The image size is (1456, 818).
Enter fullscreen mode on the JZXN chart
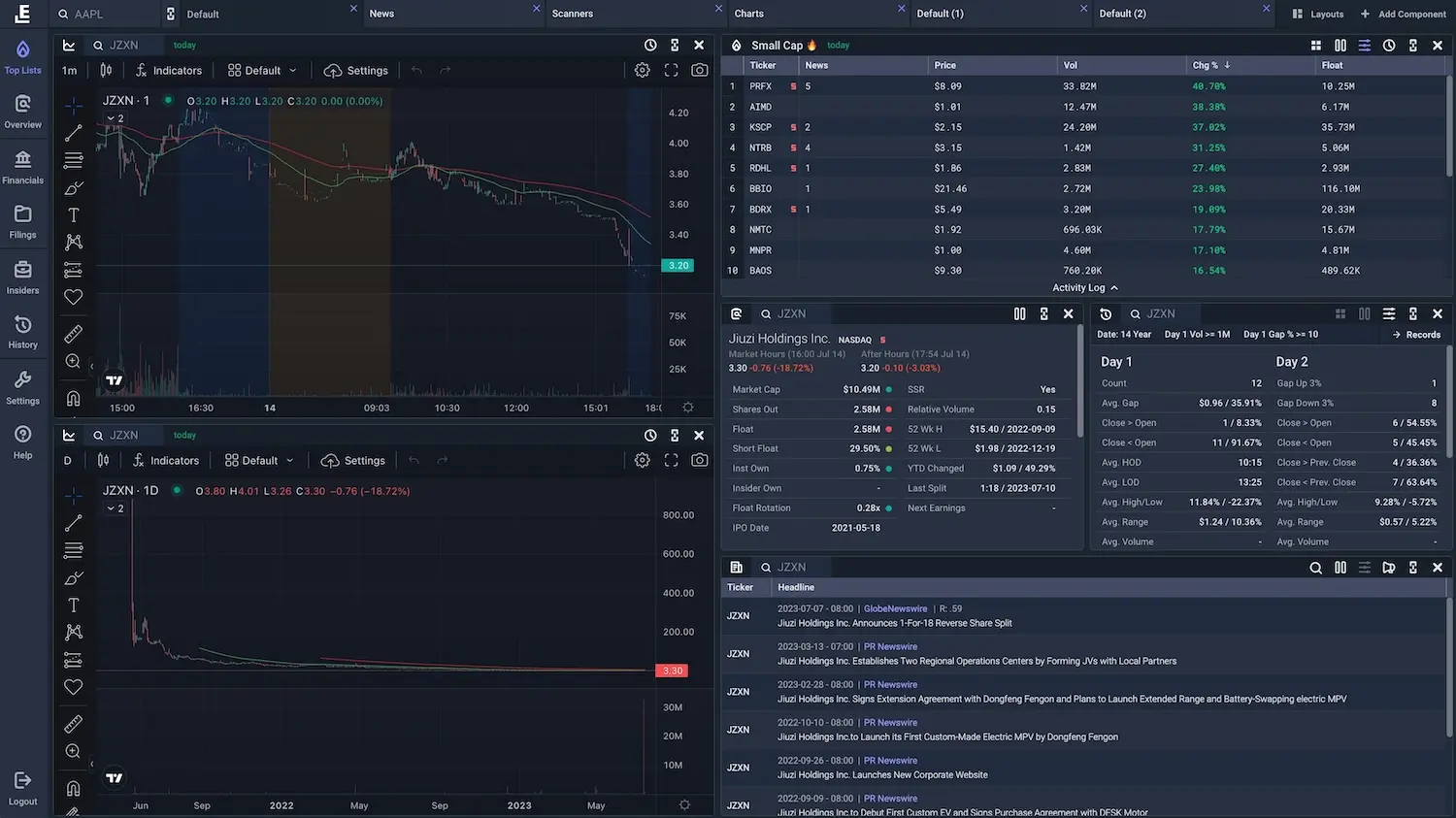coord(671,70)
